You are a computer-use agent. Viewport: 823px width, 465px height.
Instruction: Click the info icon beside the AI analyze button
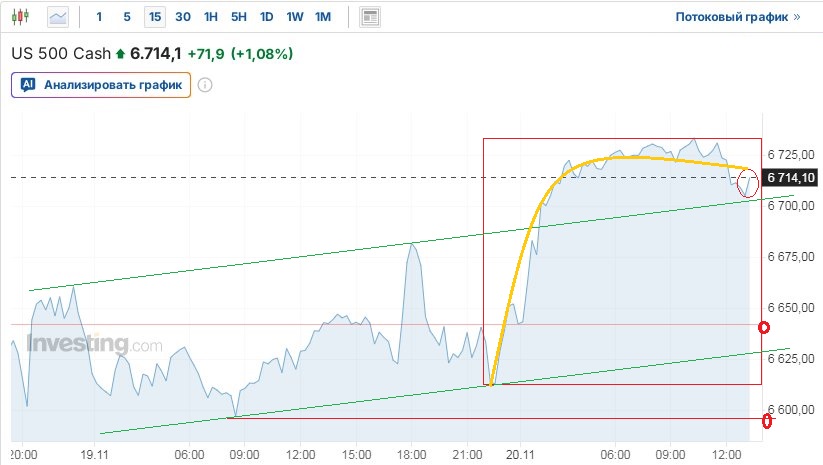click(x=205, y=85)
